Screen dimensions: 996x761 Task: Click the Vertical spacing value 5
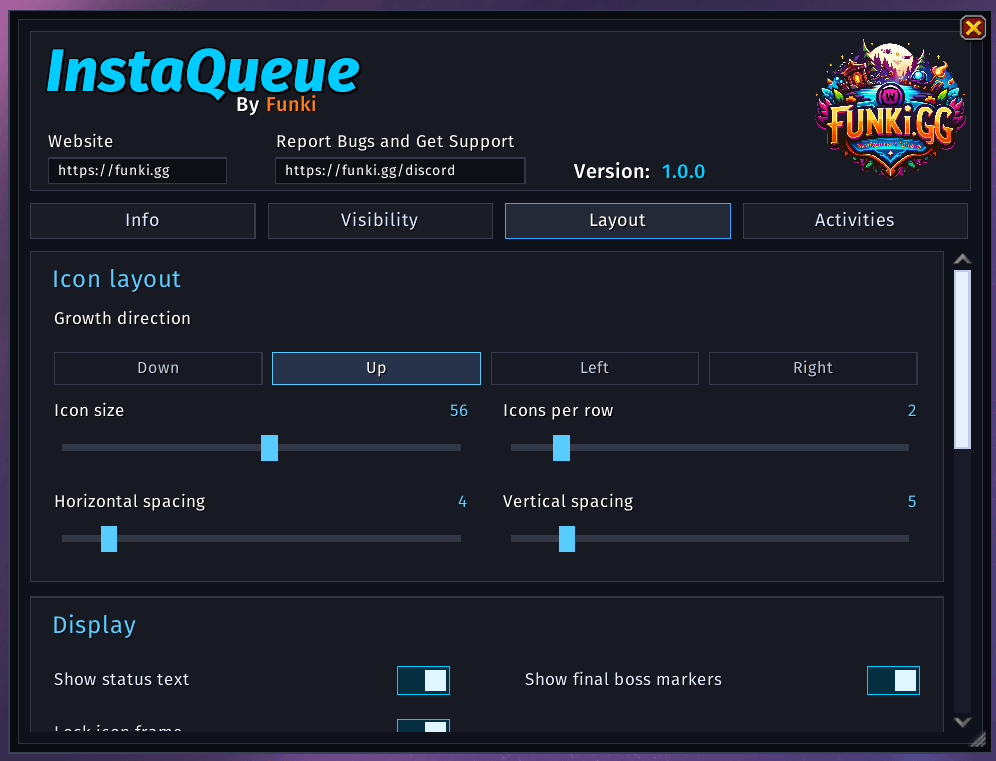pyautogui.click(x=912, y=502)
